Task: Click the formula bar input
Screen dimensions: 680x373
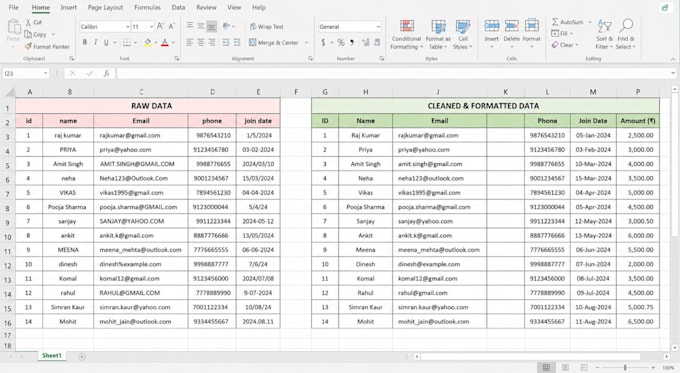Action: 394,74
